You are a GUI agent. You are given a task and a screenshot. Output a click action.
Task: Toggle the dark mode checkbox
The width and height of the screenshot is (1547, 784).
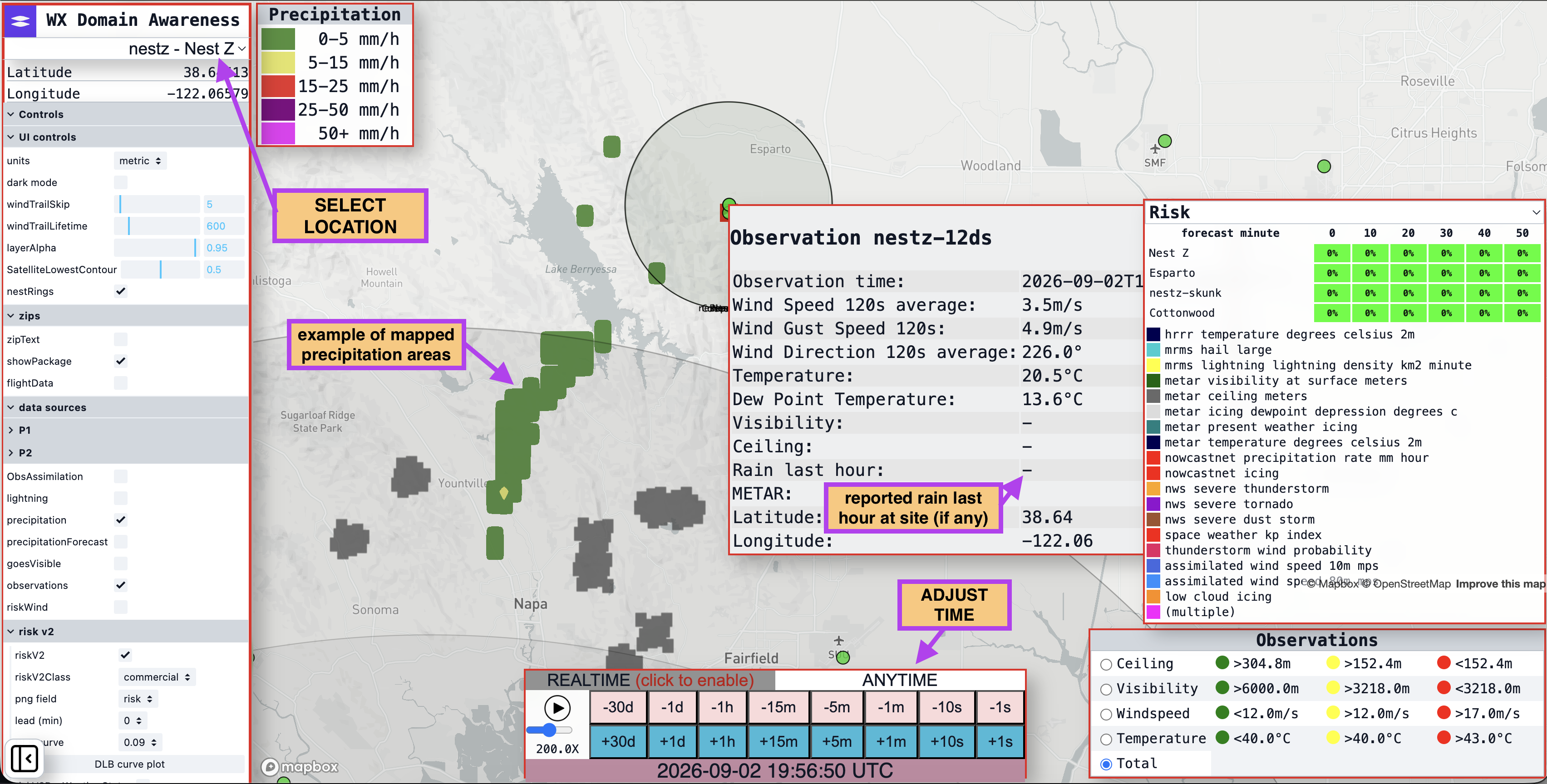[x=121, y=182]
